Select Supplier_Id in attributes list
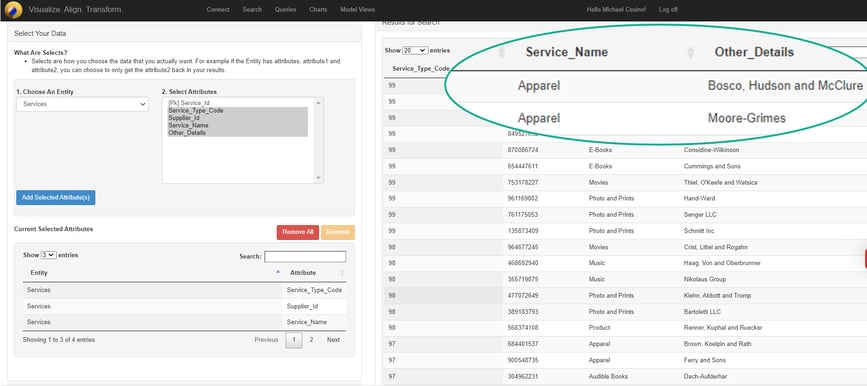This screenshot has width=867, height=386. [x=238, y=118]
